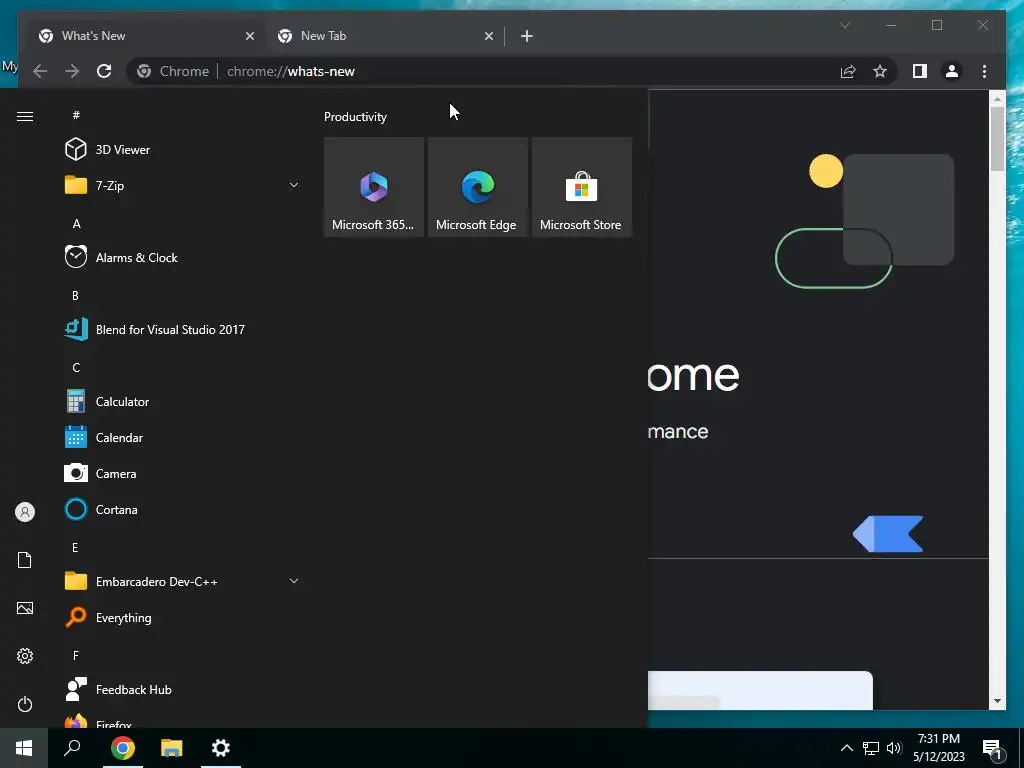Click the letter E section header
This screenshot has height=768, width=1024.
(75, 547)
